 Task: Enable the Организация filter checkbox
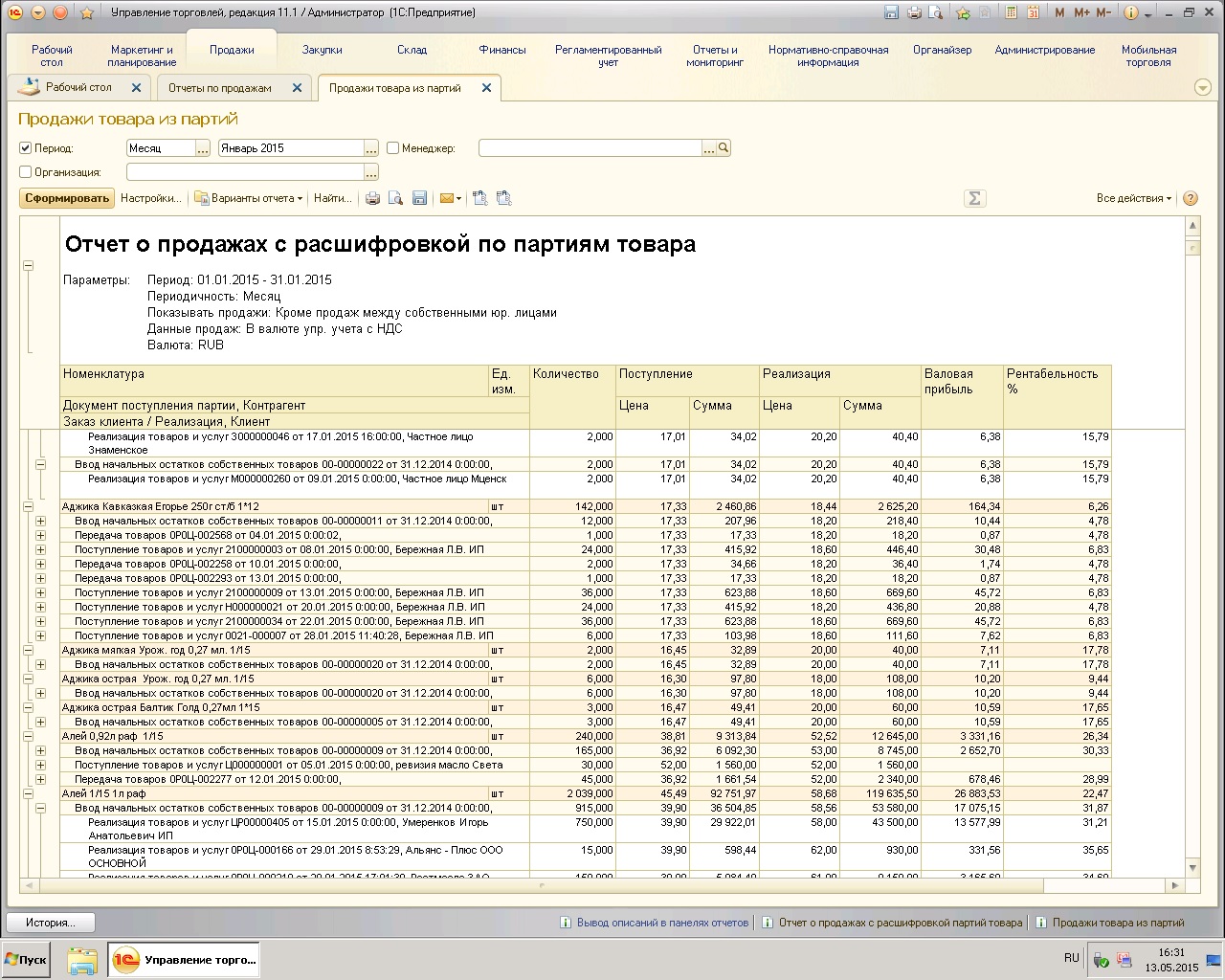click(26, 172)
